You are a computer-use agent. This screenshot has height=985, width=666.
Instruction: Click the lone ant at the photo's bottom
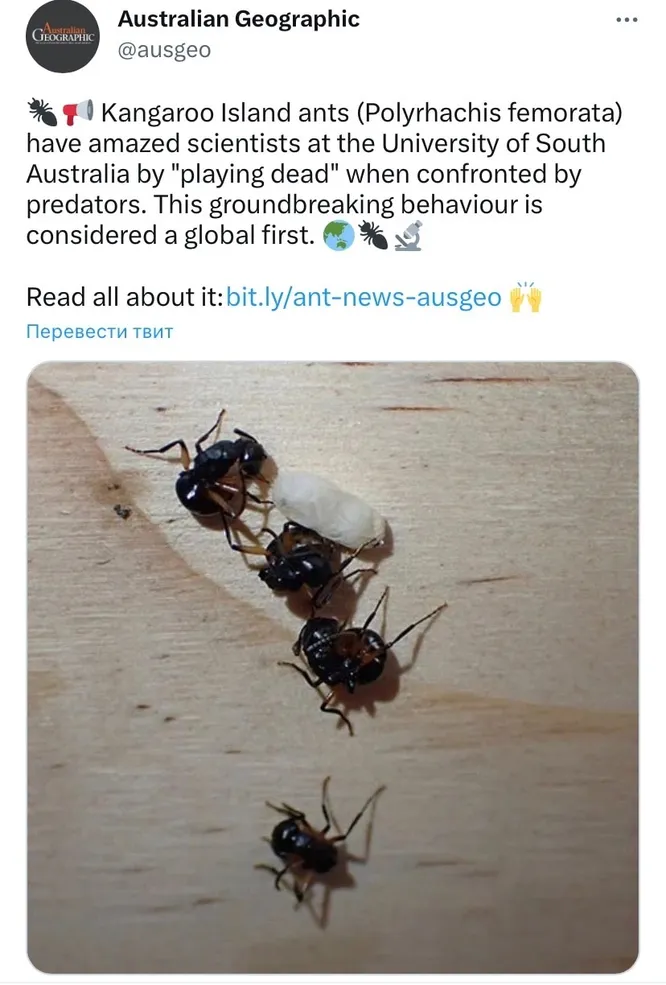click(316, 839)
